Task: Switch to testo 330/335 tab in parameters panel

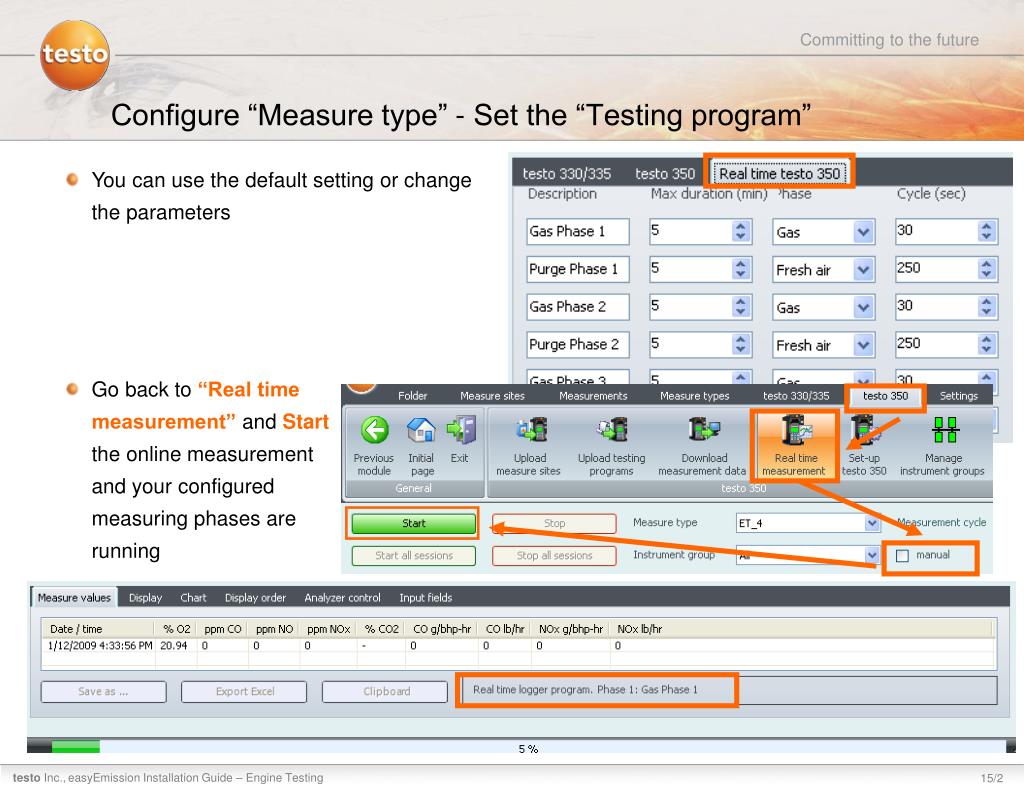Action: pyautogui.click(x=566, y=174)
